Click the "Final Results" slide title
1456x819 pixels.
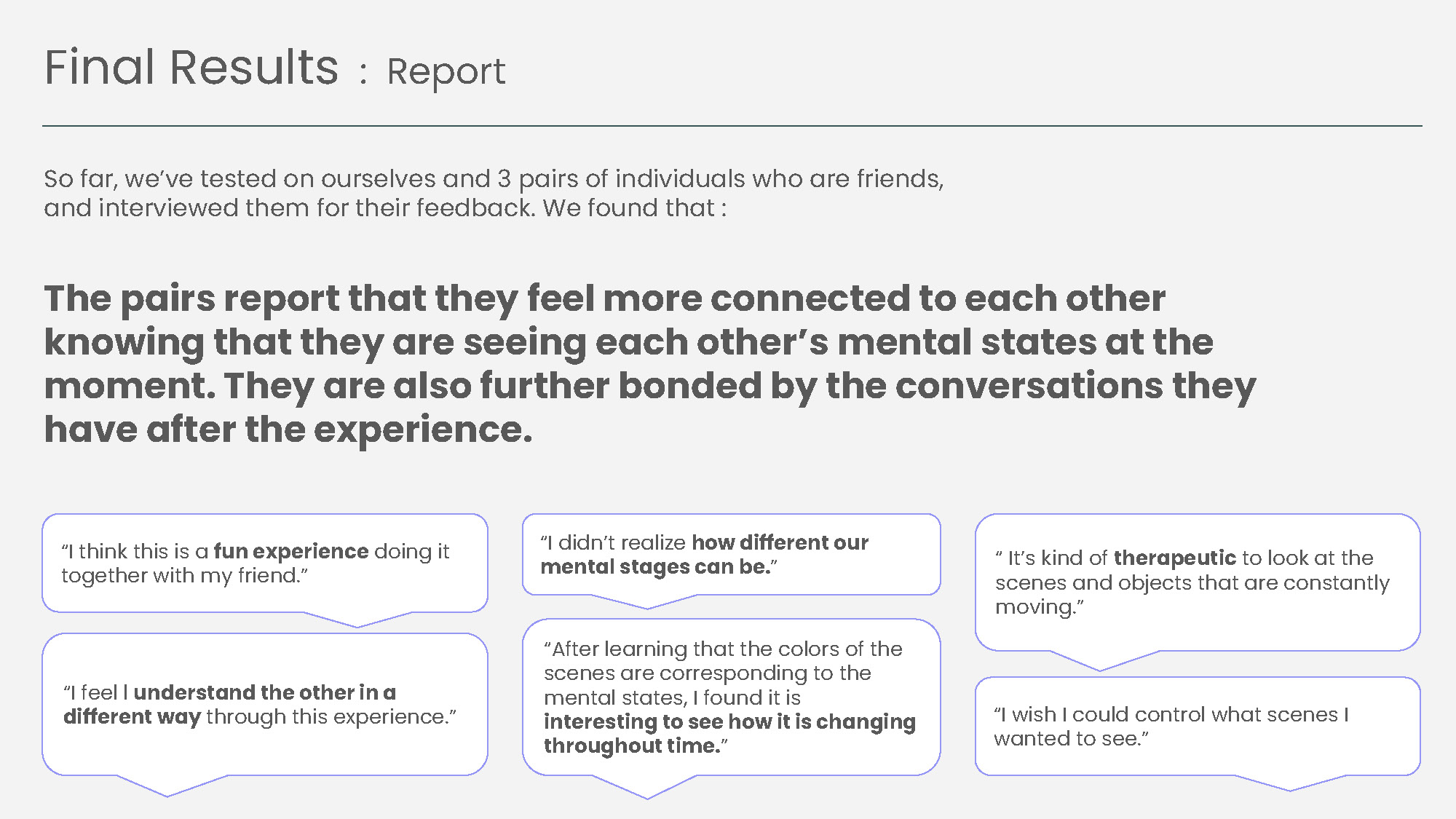(191, 68)
